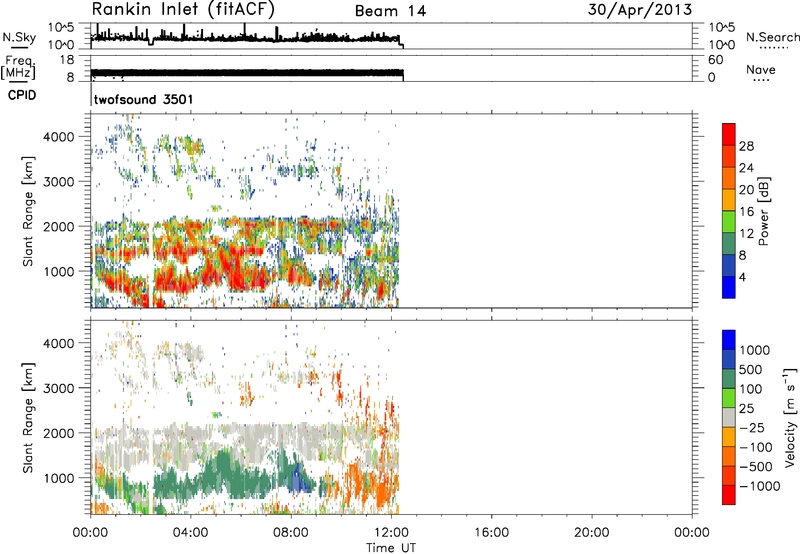Click the blue velocity patch near 08:00
This screenshot has height=554, width=800.
click(x=298, y=479)
